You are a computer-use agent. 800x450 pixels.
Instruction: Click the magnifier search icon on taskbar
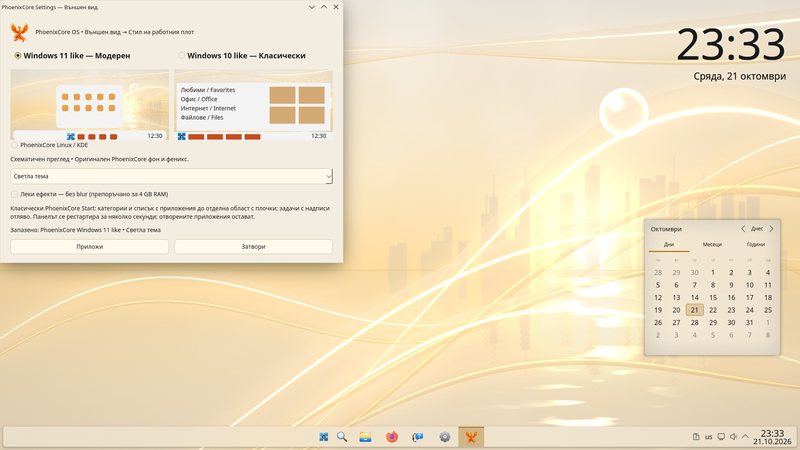(342, 437)
